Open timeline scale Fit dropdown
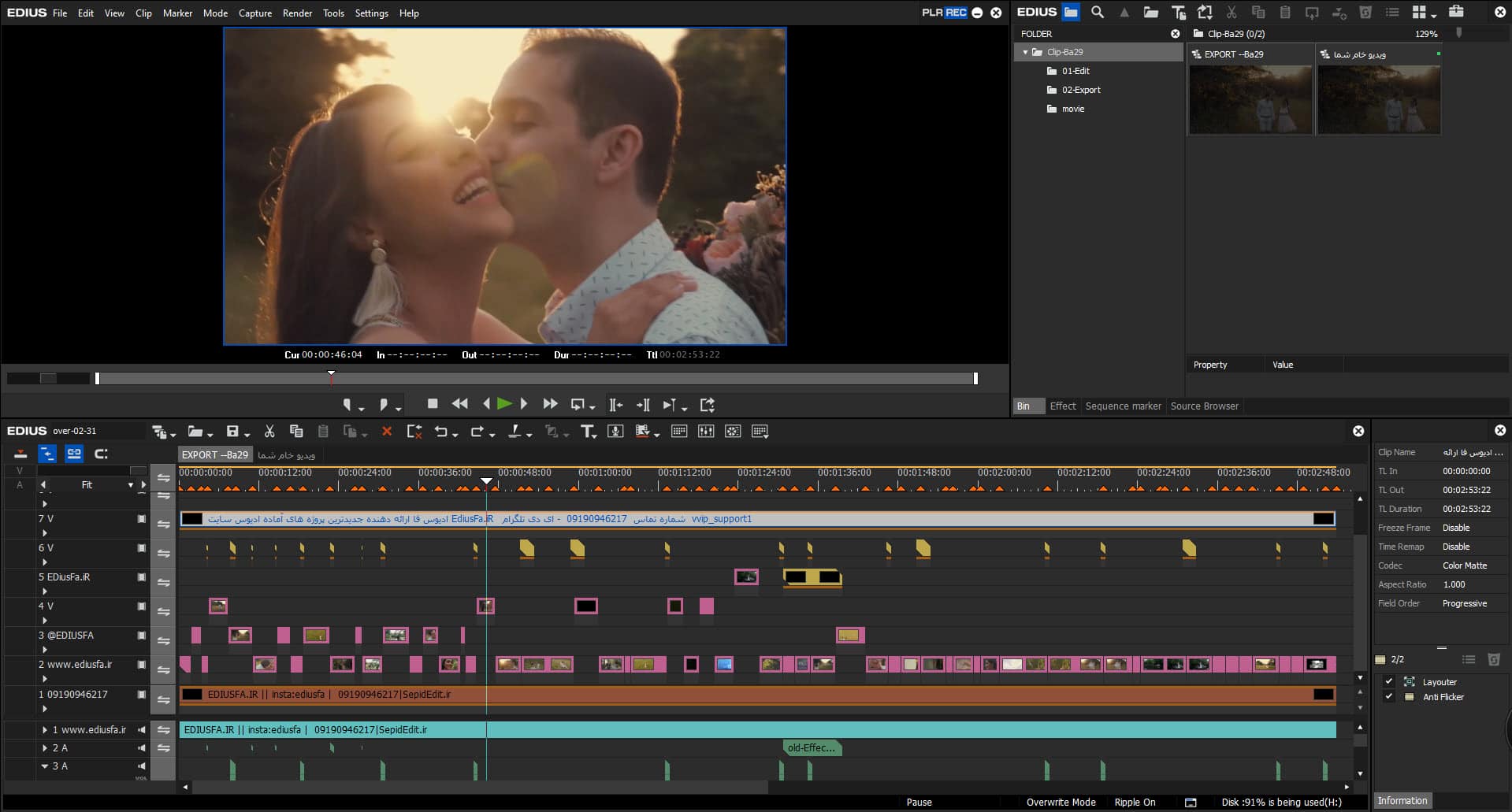The width and height of the screenshot is (1512, 812). pyautogui.click(x=131, y=485)
